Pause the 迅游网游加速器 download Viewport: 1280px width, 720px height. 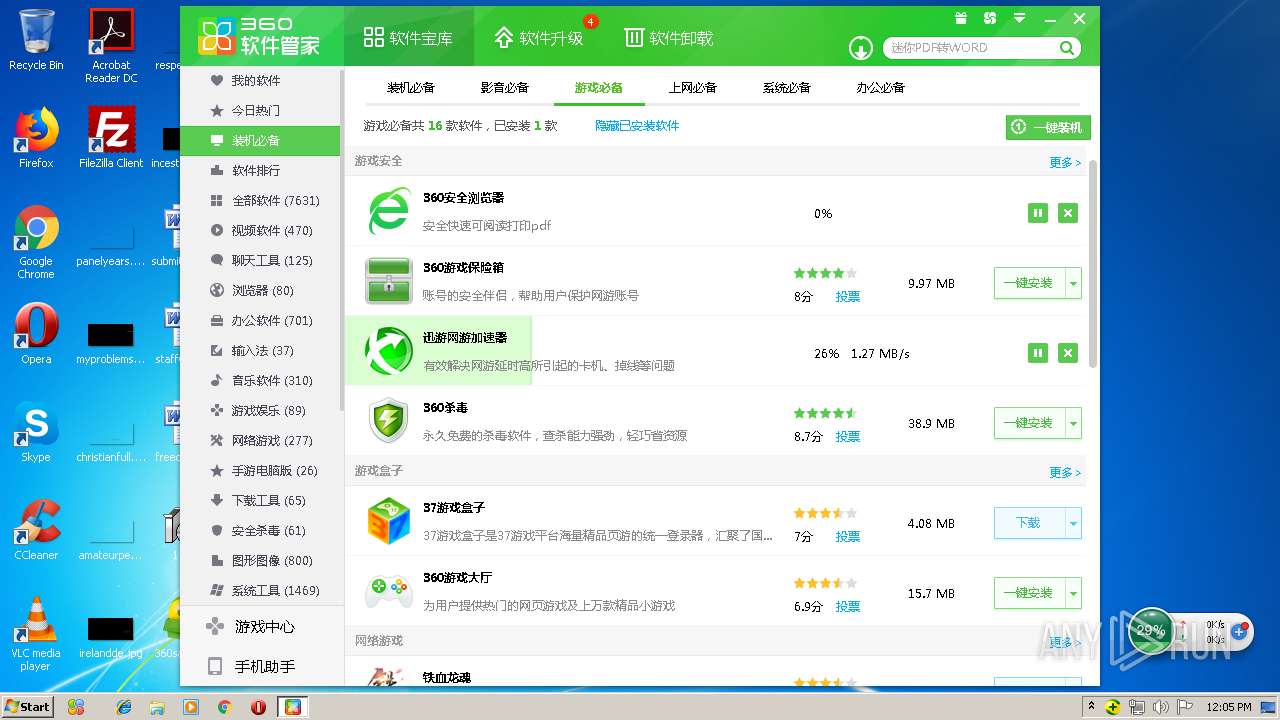coord(1038,353)
